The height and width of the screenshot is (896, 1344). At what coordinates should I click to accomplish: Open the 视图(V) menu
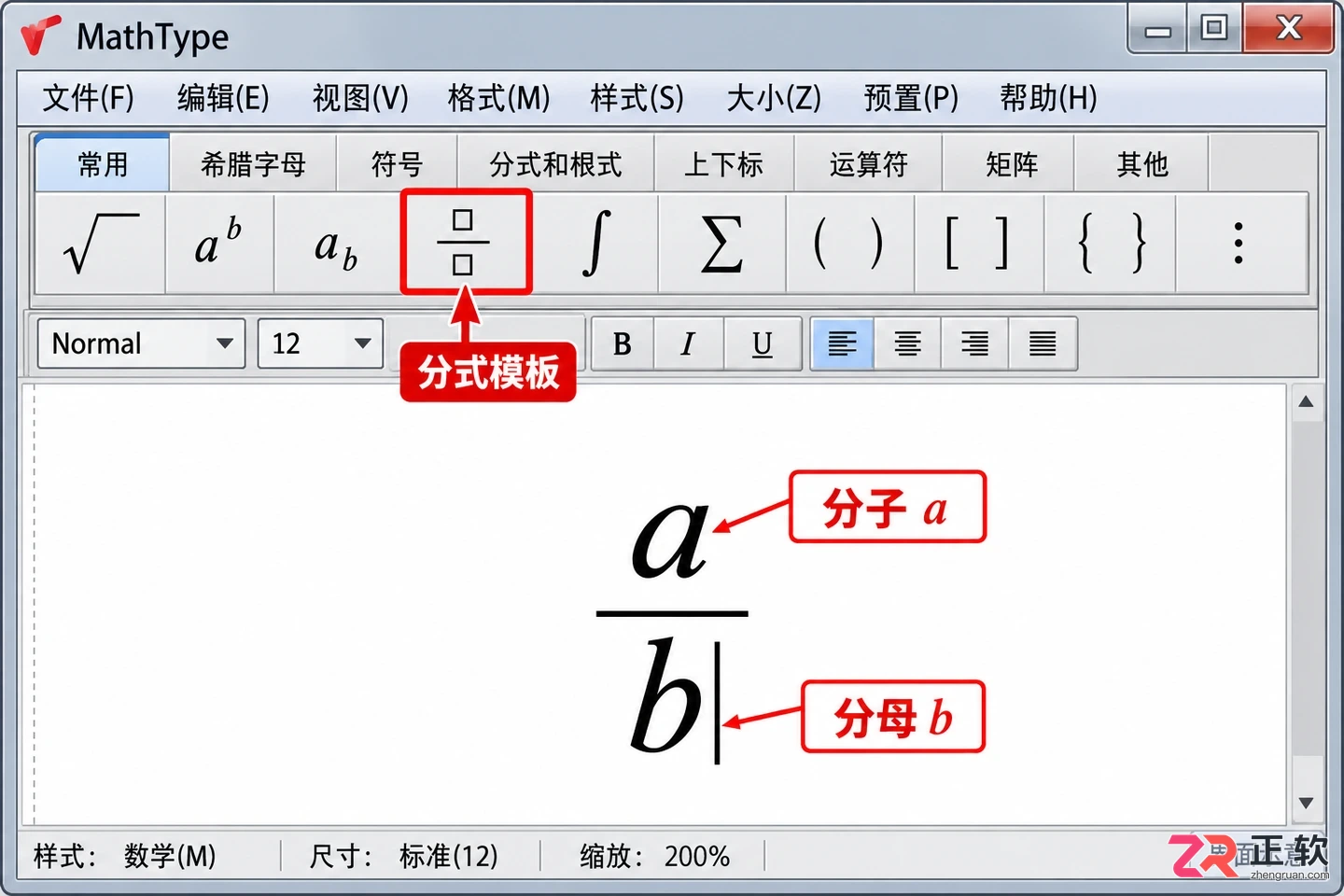(x=360, y=98)
